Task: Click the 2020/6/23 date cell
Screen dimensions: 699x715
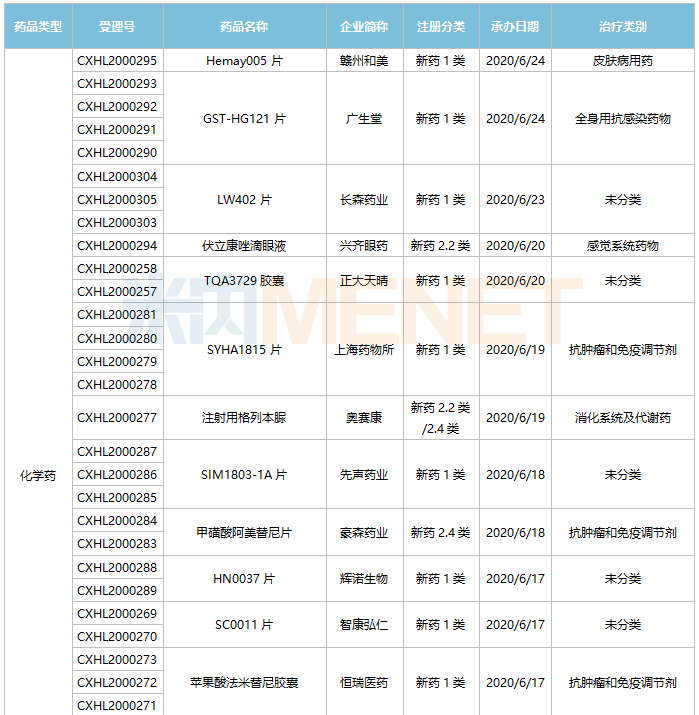Action: coord(515,200)
